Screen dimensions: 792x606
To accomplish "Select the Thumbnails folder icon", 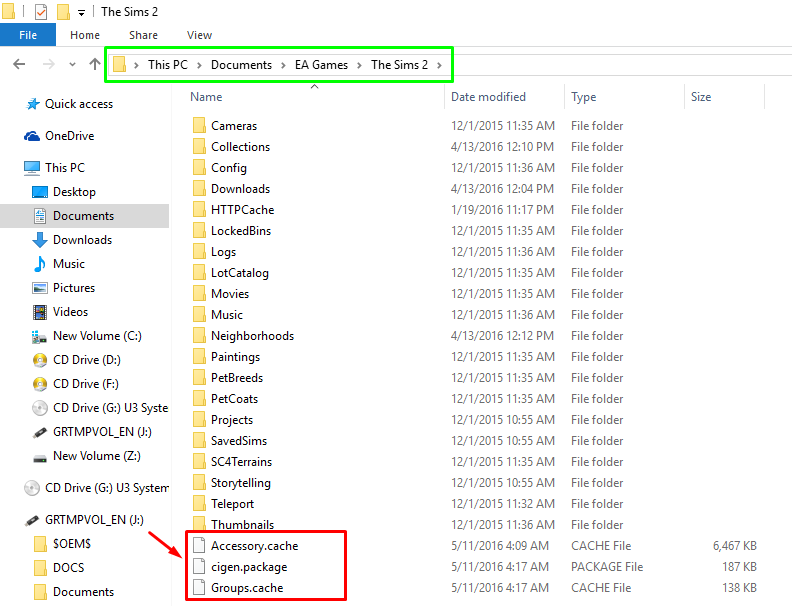I will tap(199, 524).
